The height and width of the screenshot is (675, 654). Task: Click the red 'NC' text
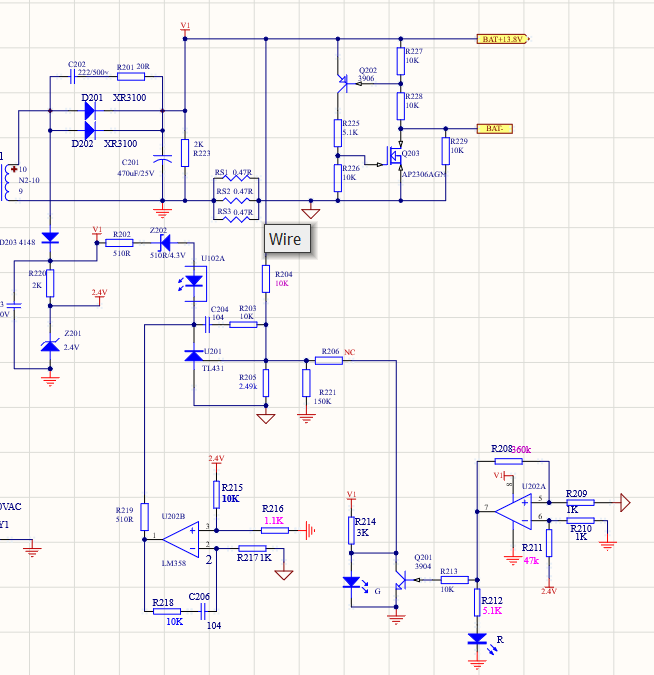[x=350, y=352]
